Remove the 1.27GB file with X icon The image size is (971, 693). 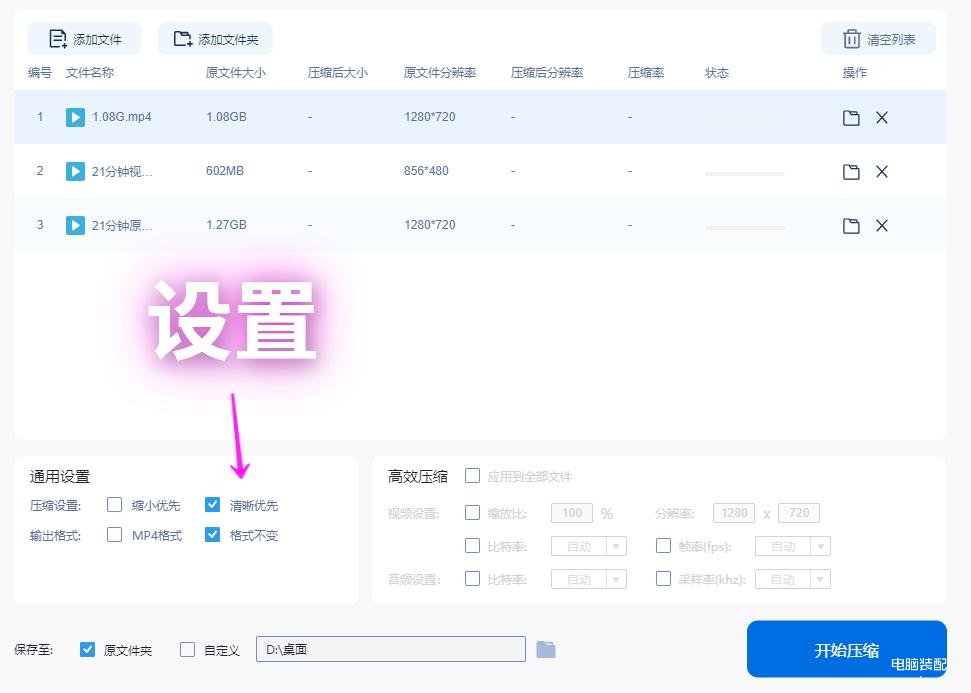coord(882,225)
